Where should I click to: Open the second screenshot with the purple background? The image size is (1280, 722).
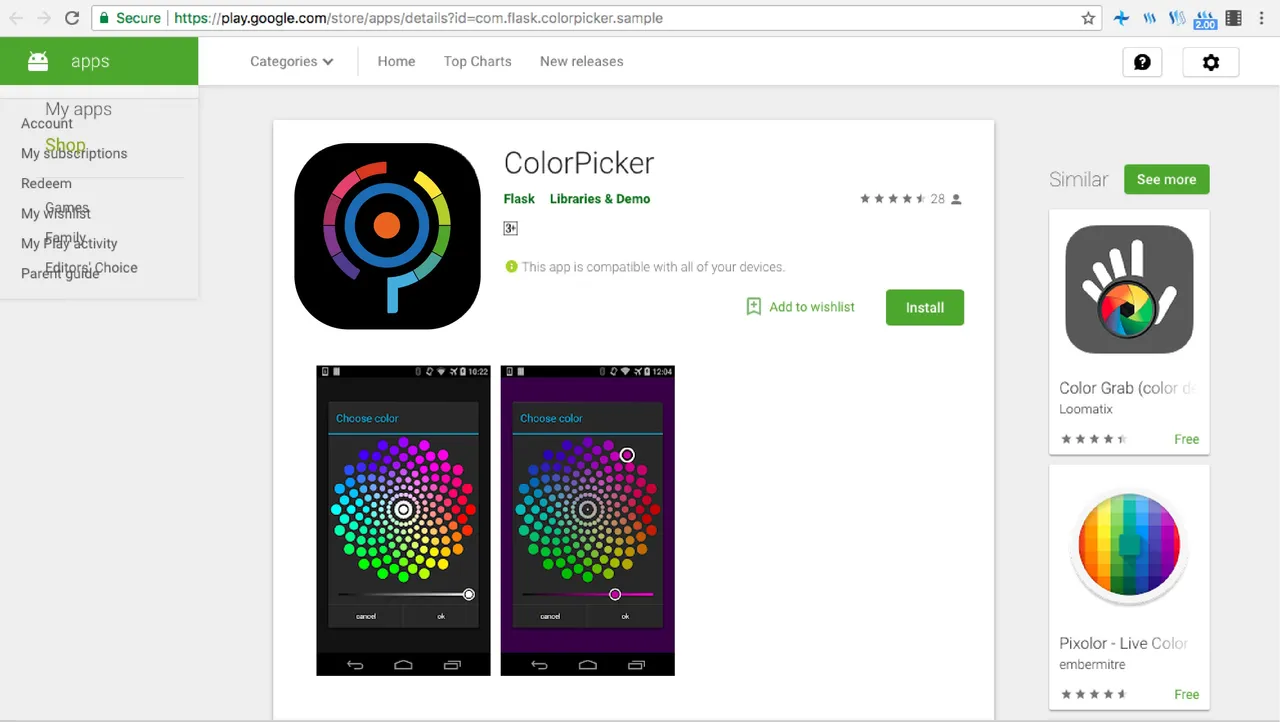click(587, 520)
